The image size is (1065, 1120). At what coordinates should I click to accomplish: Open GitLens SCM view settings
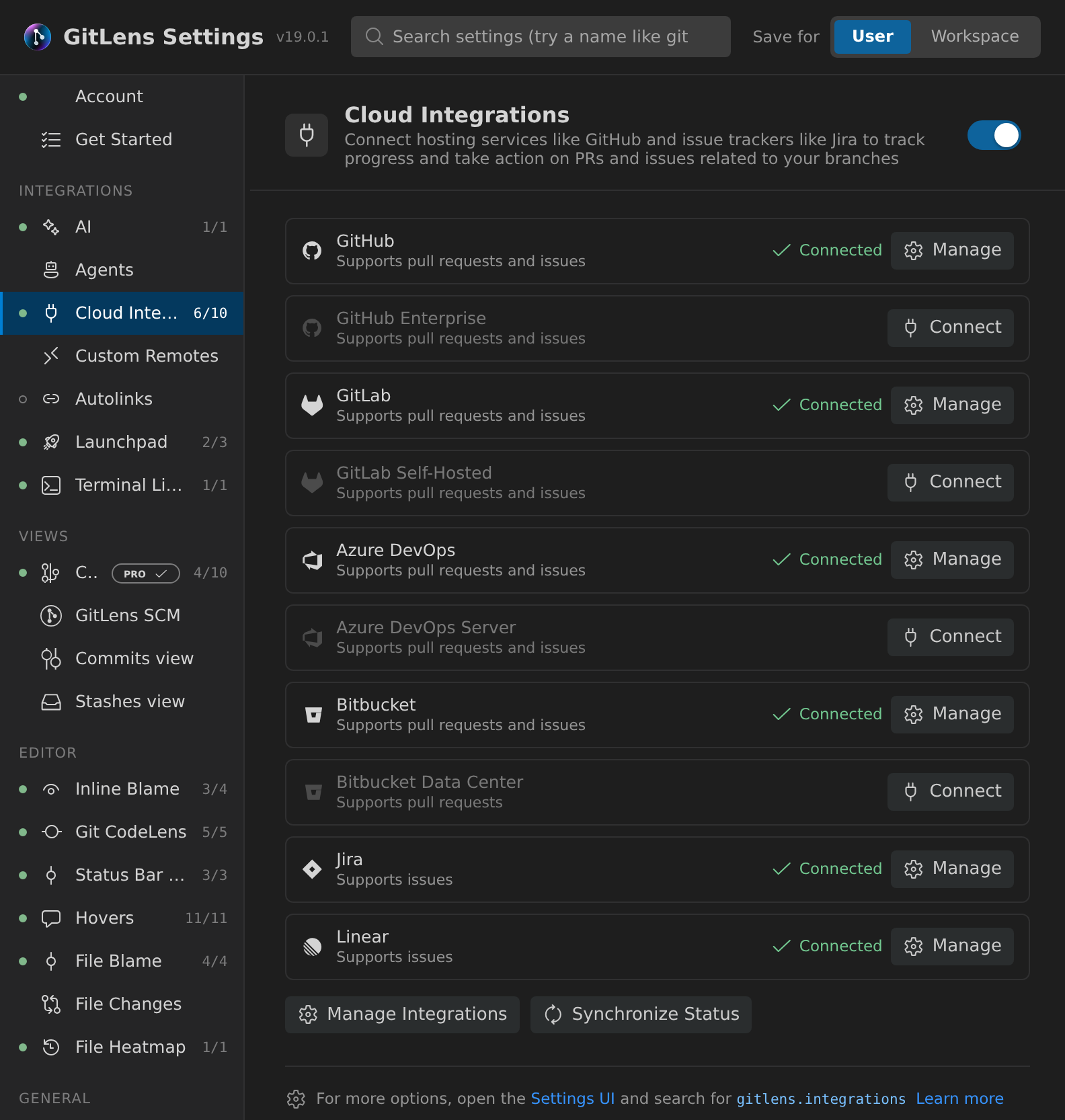click(122, 616)
